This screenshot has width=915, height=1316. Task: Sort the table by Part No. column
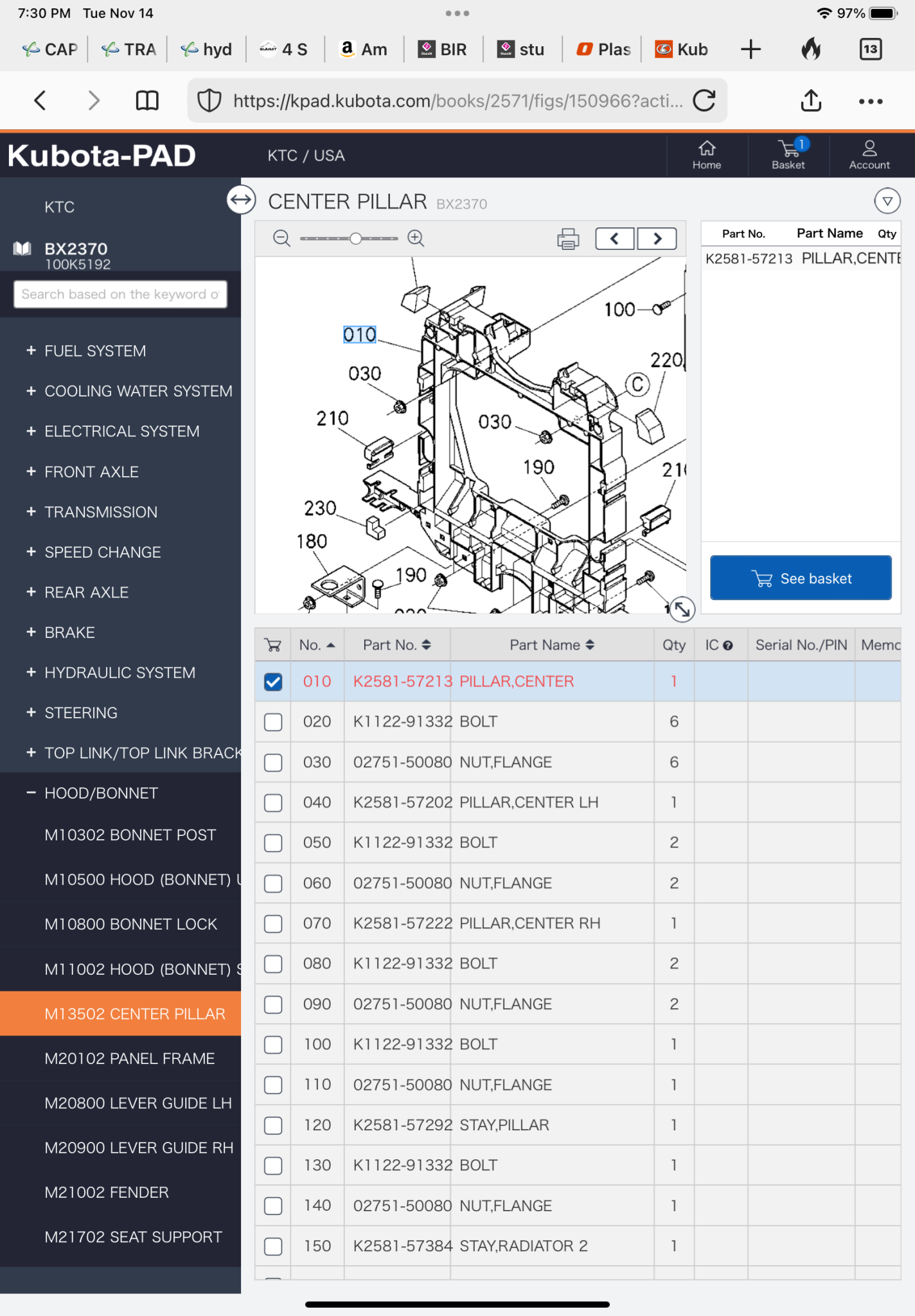pos(397,645)
